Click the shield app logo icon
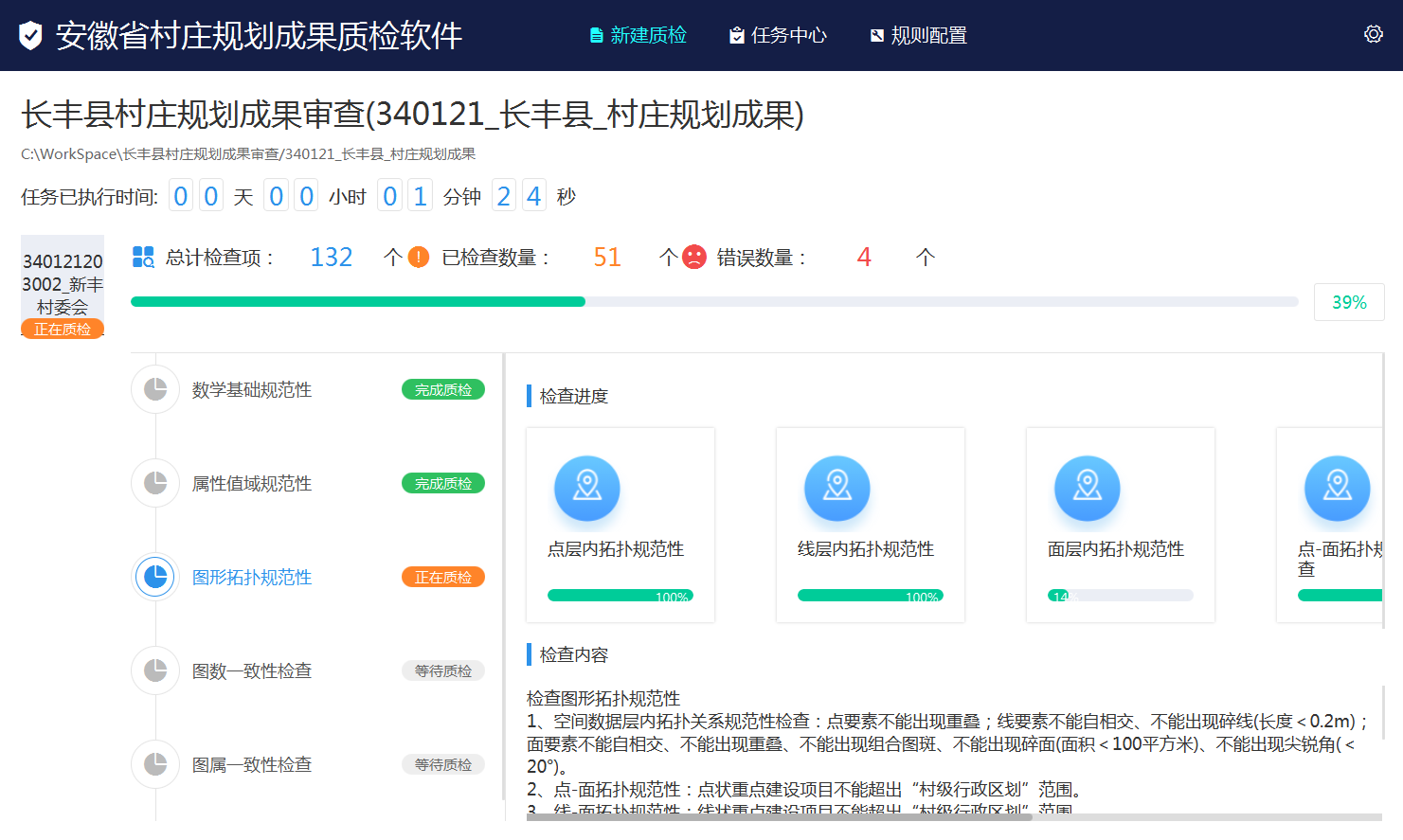The width and height of the screenshot is (1403, 840). point(30,35)
